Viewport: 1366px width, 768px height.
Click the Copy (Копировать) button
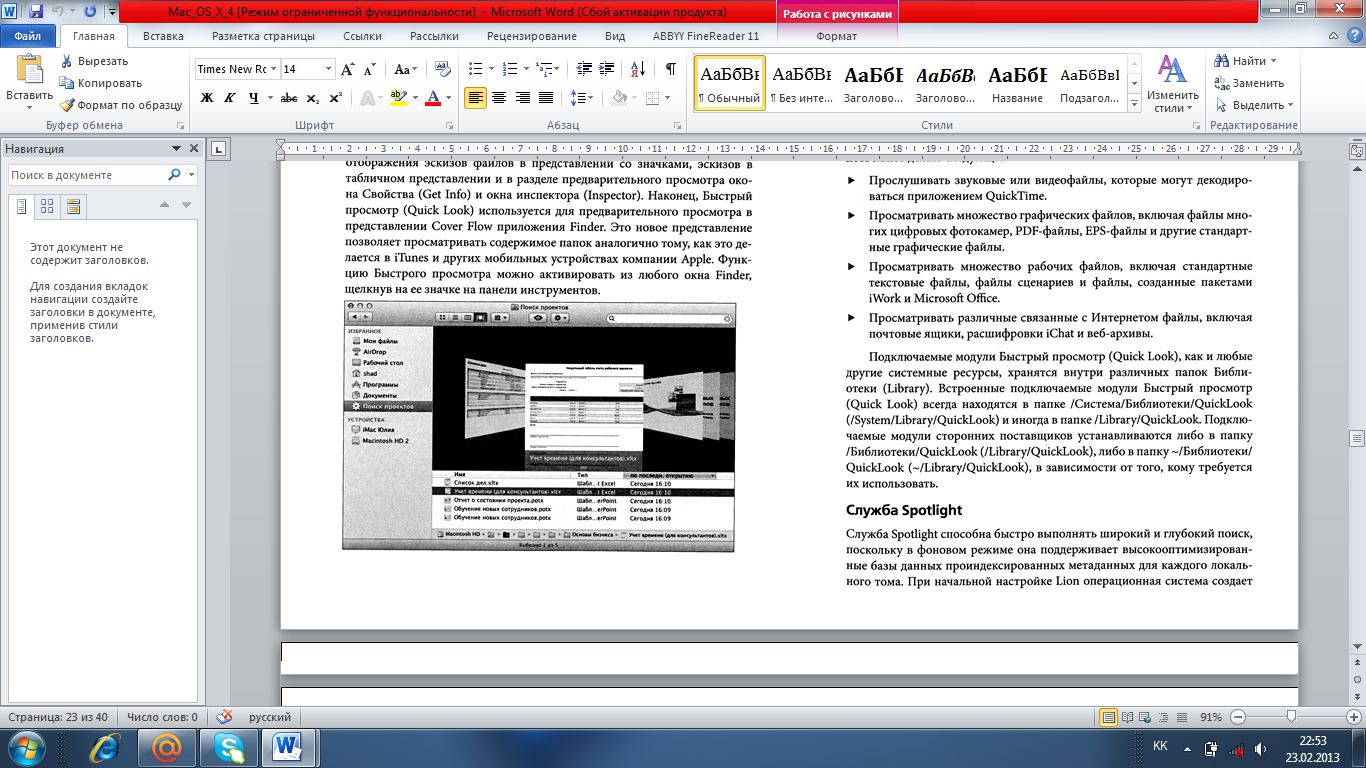(x=100, y=83)
